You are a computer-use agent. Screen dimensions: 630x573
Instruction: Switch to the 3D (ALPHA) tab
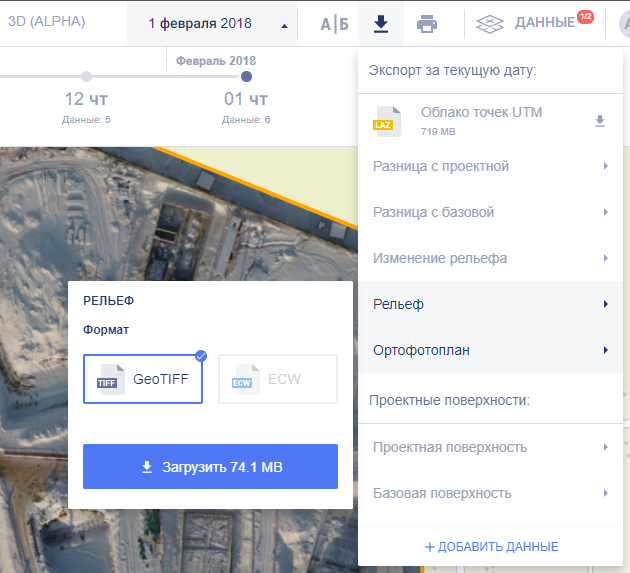[x=46, y=21]
